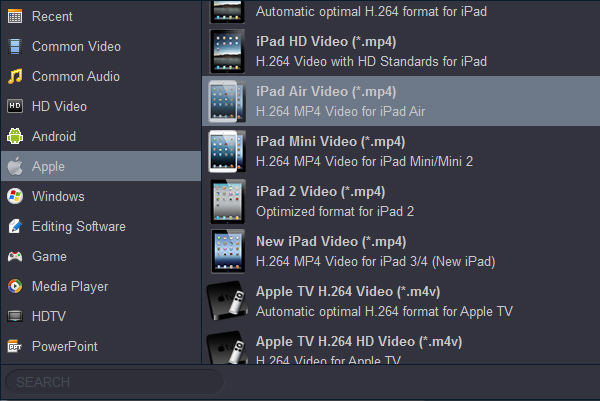Click the Windows logo icon
This screenshot has width=600, height=401.
pos(15,196)
